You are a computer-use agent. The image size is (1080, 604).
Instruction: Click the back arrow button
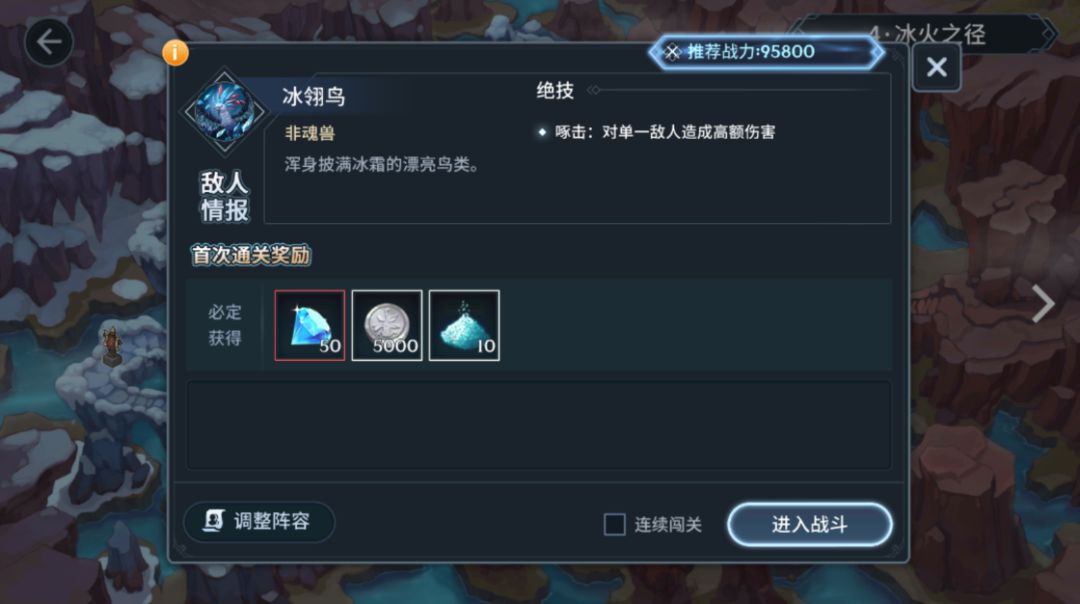tap(48, 43)
